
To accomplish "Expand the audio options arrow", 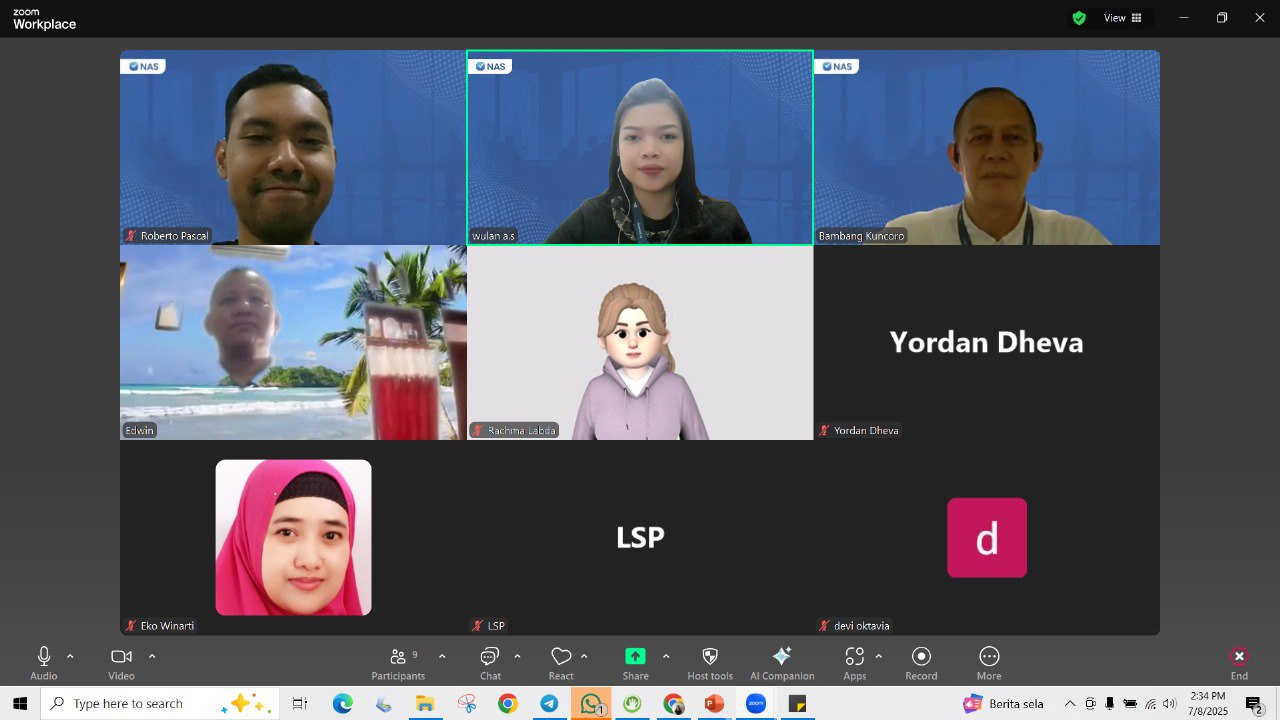I will [x=70, y=657].
